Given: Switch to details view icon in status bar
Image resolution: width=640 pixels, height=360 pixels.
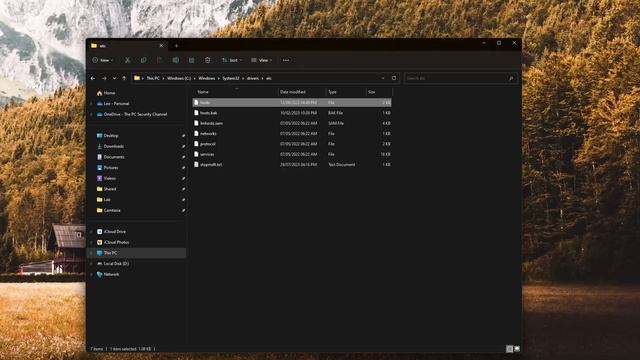Looking at the screenshot, I should [x=509, y=349].
